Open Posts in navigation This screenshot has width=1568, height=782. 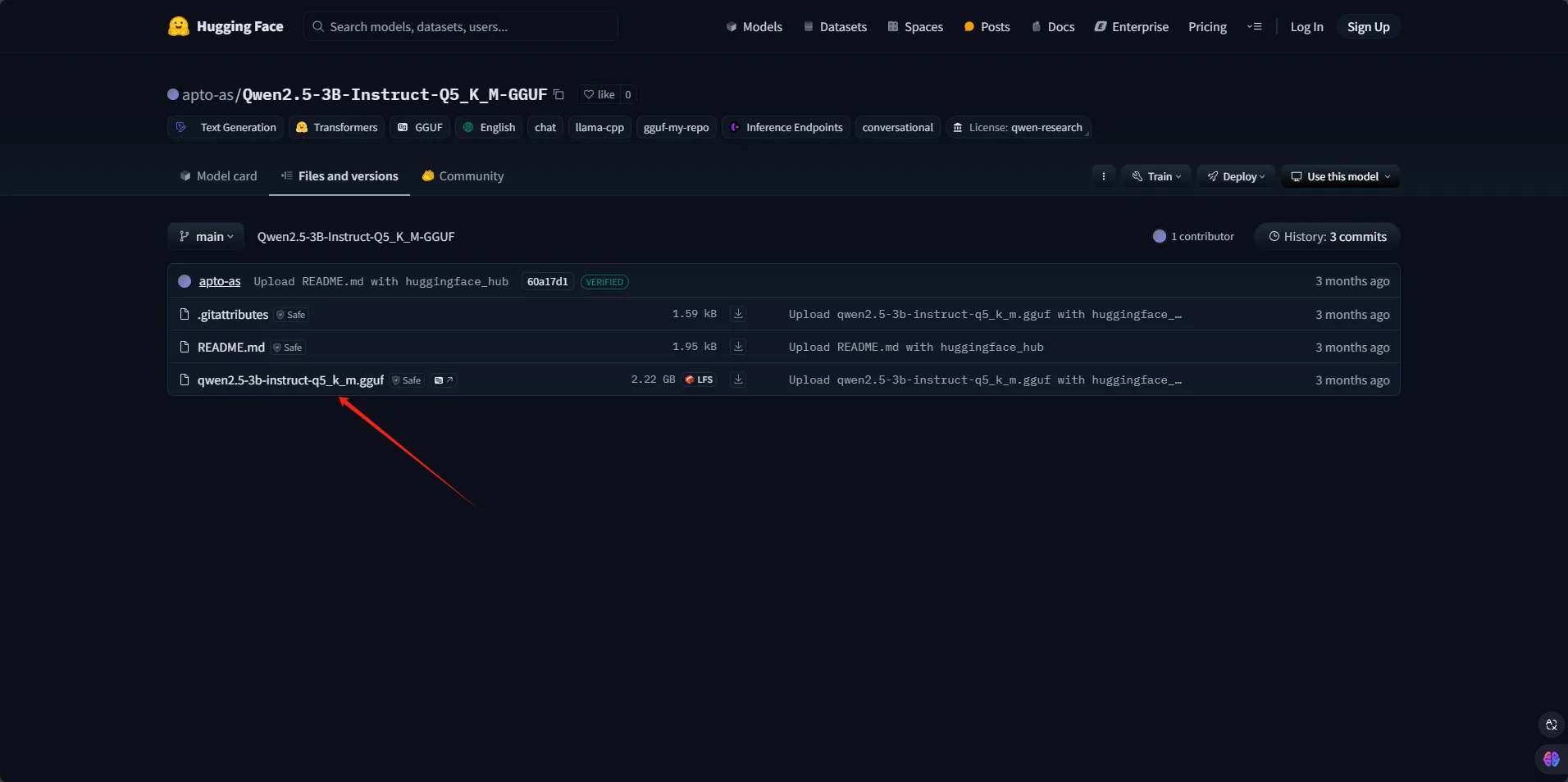coord(987,27)
